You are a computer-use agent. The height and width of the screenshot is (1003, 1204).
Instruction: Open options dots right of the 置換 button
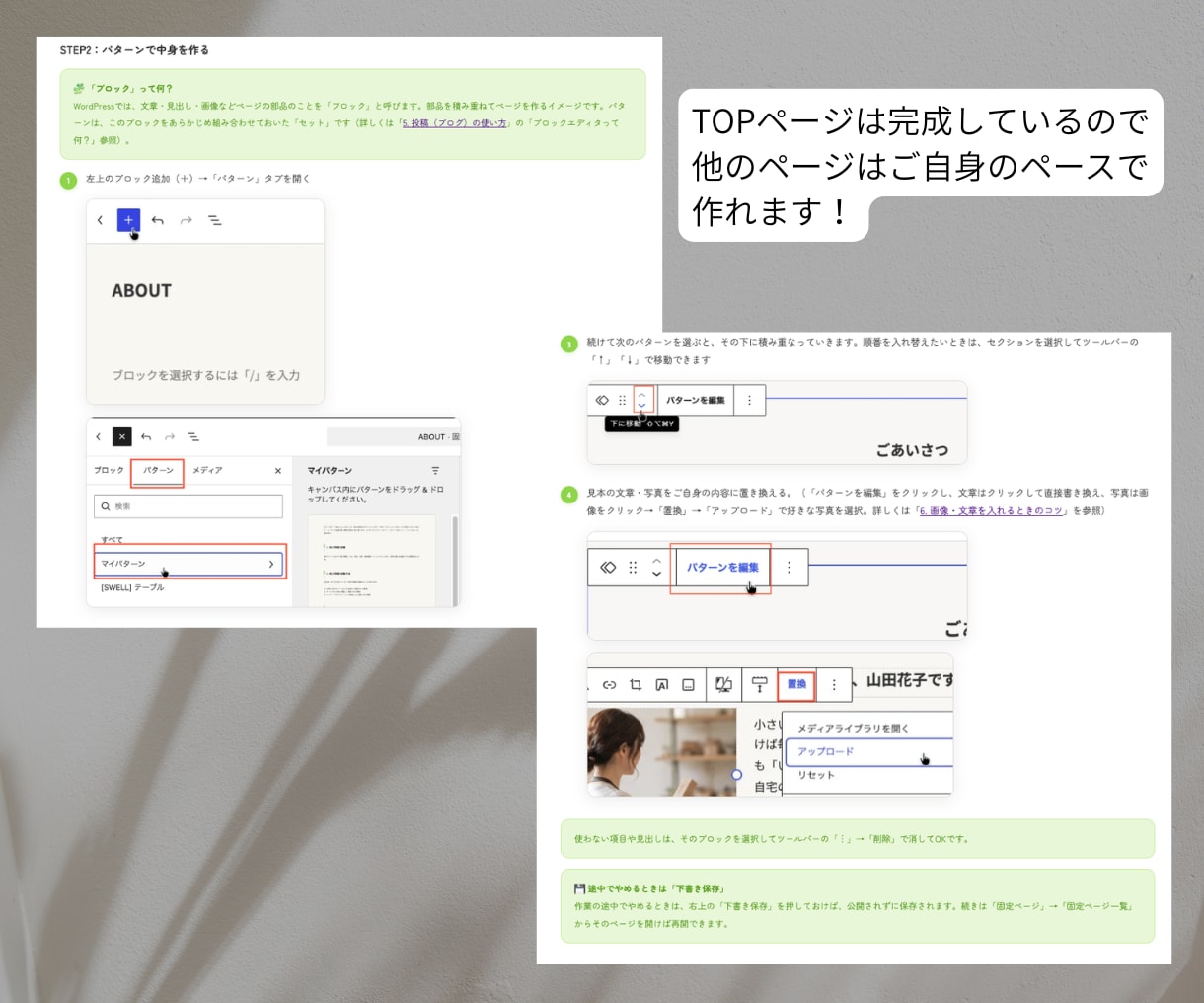click(834, 684)
